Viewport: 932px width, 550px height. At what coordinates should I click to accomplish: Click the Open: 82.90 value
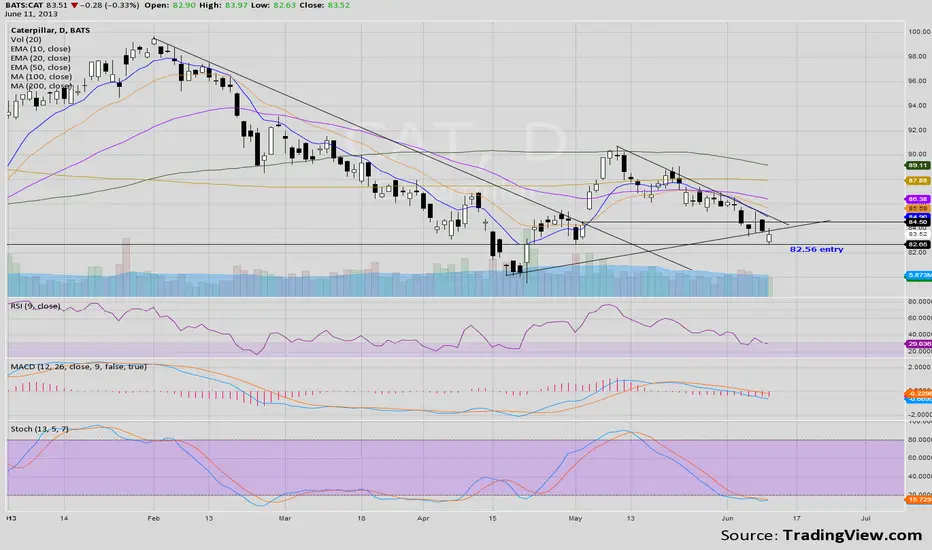pyautogui.click(x=170, y=5)
